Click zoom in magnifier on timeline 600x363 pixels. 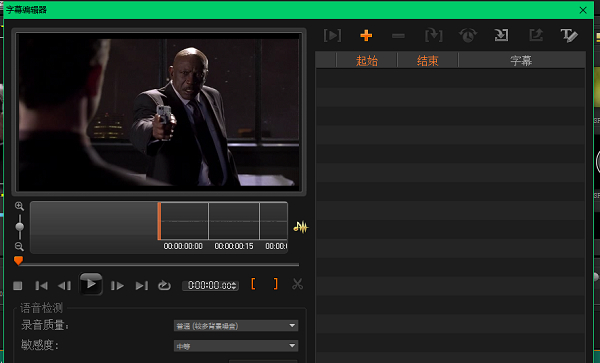click(x=19, y=207)
